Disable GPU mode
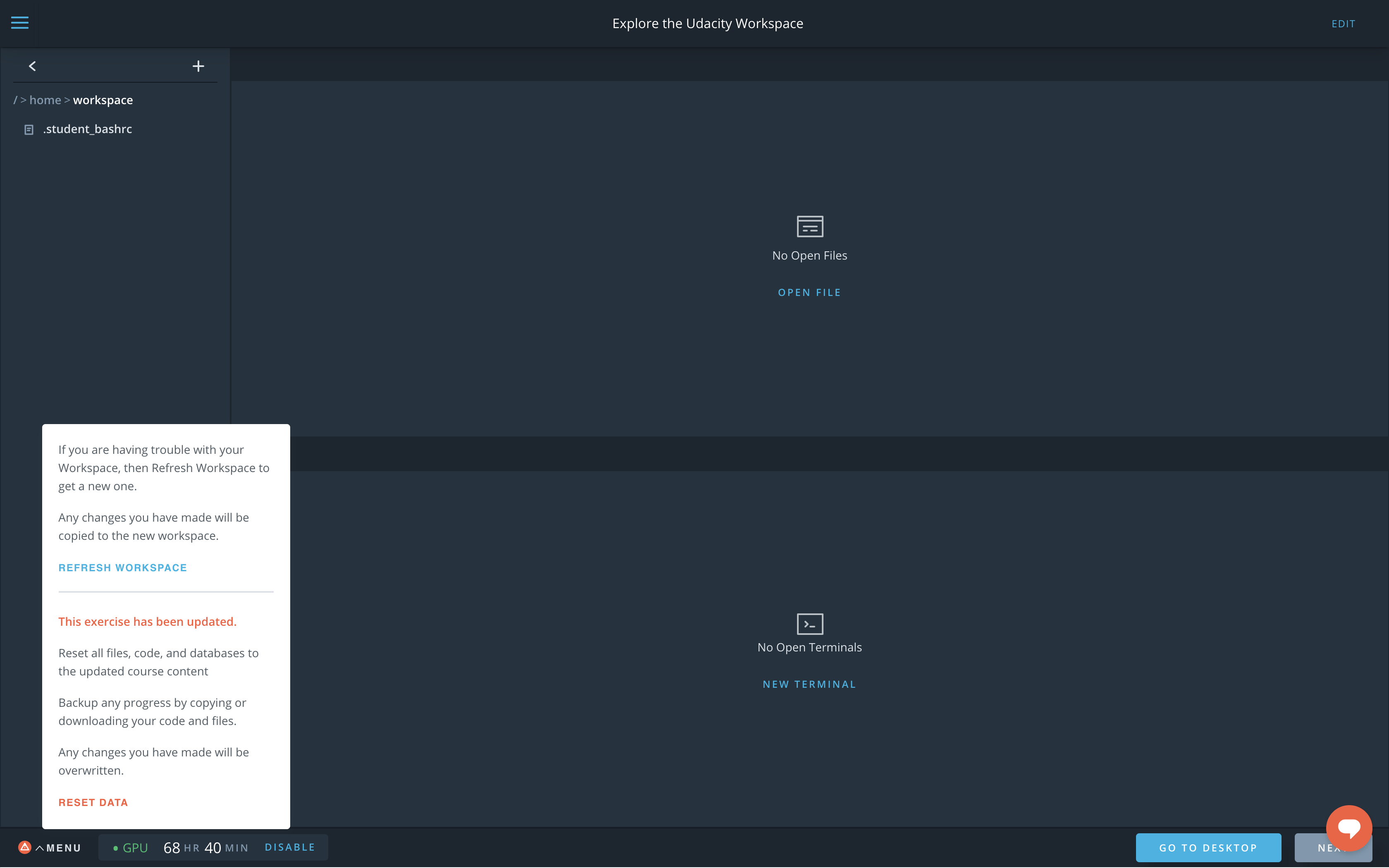 pos(290,847)
